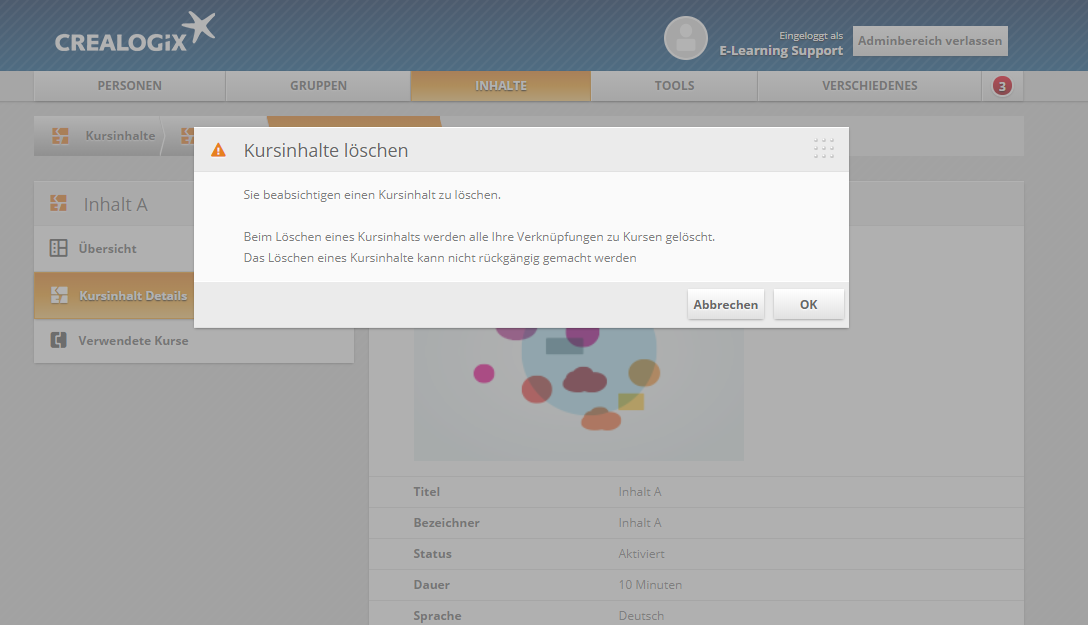Click the E-Learning Support username

coord(781,51)
